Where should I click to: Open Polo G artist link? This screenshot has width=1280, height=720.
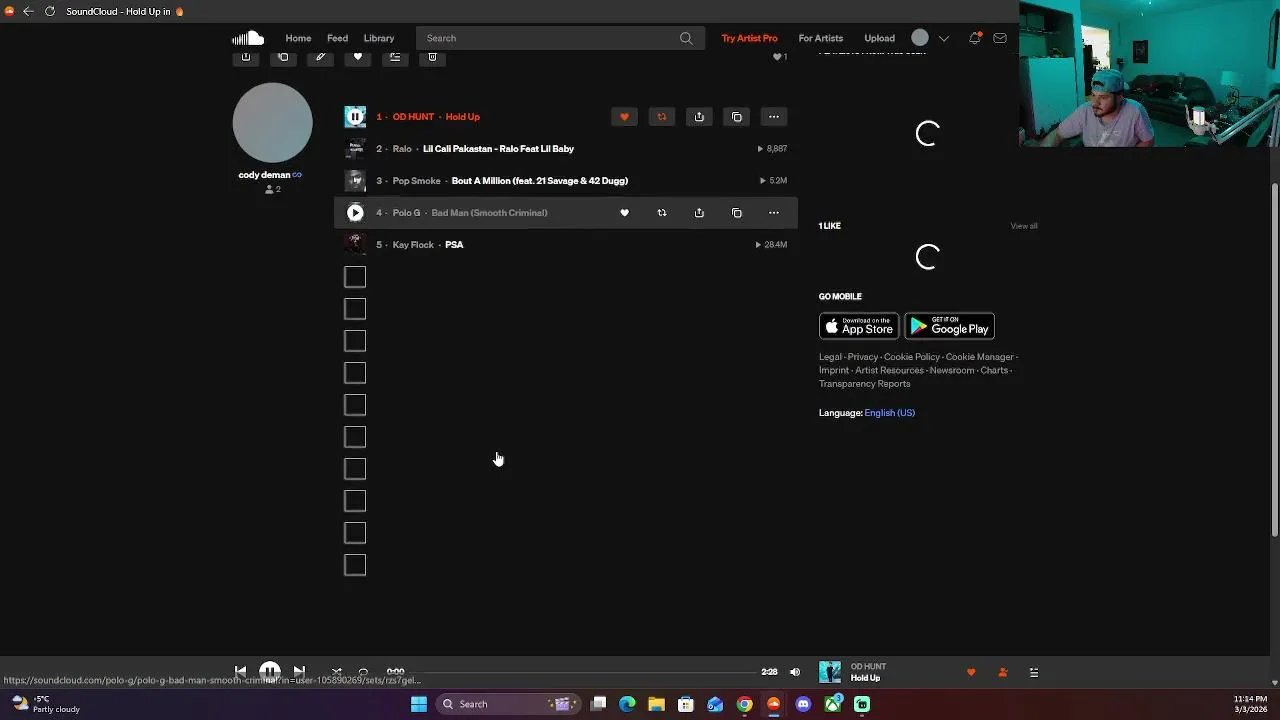[406, 213]
